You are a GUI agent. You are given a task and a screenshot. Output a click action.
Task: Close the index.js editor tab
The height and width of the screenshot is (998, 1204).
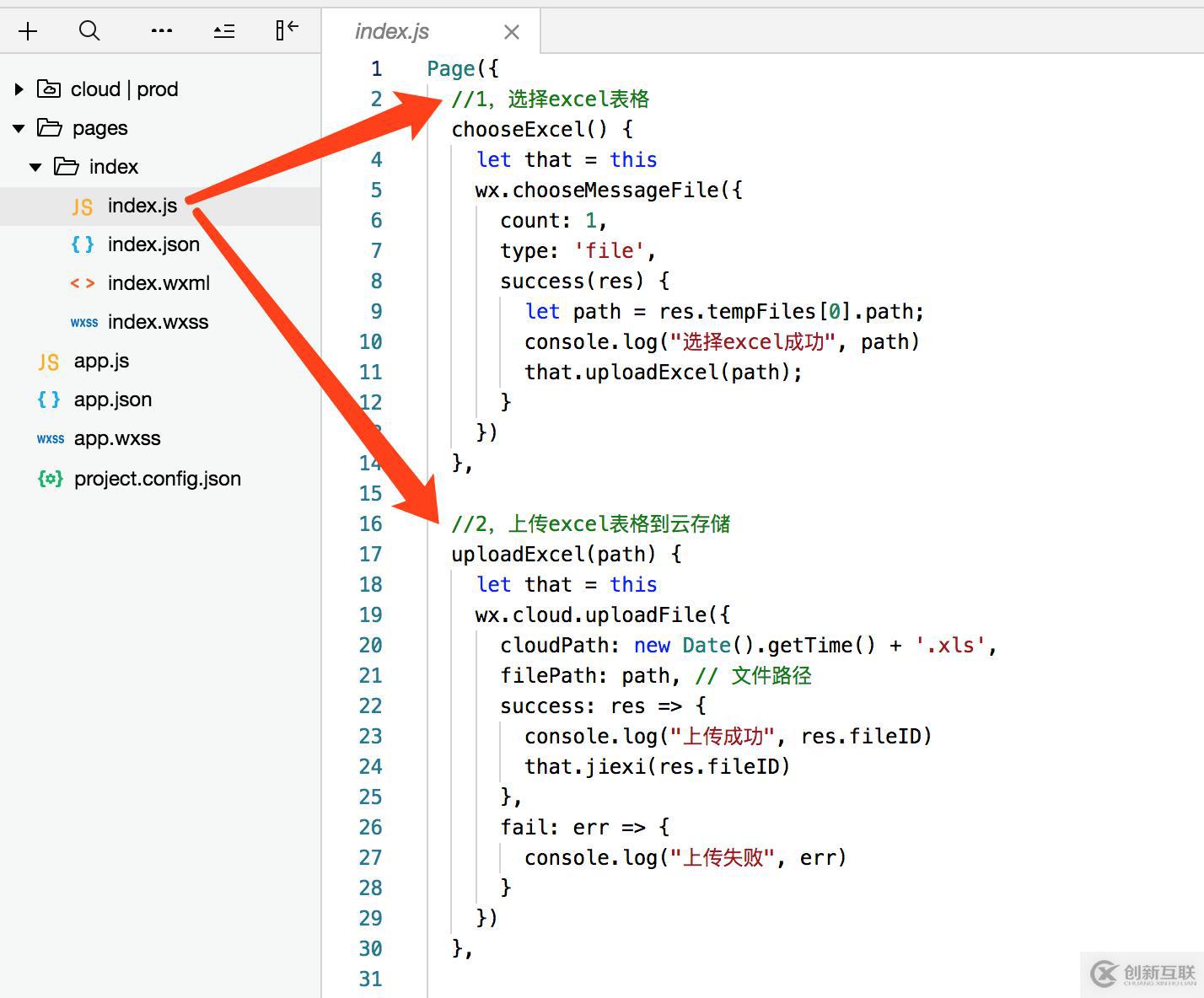pos(511,32)
